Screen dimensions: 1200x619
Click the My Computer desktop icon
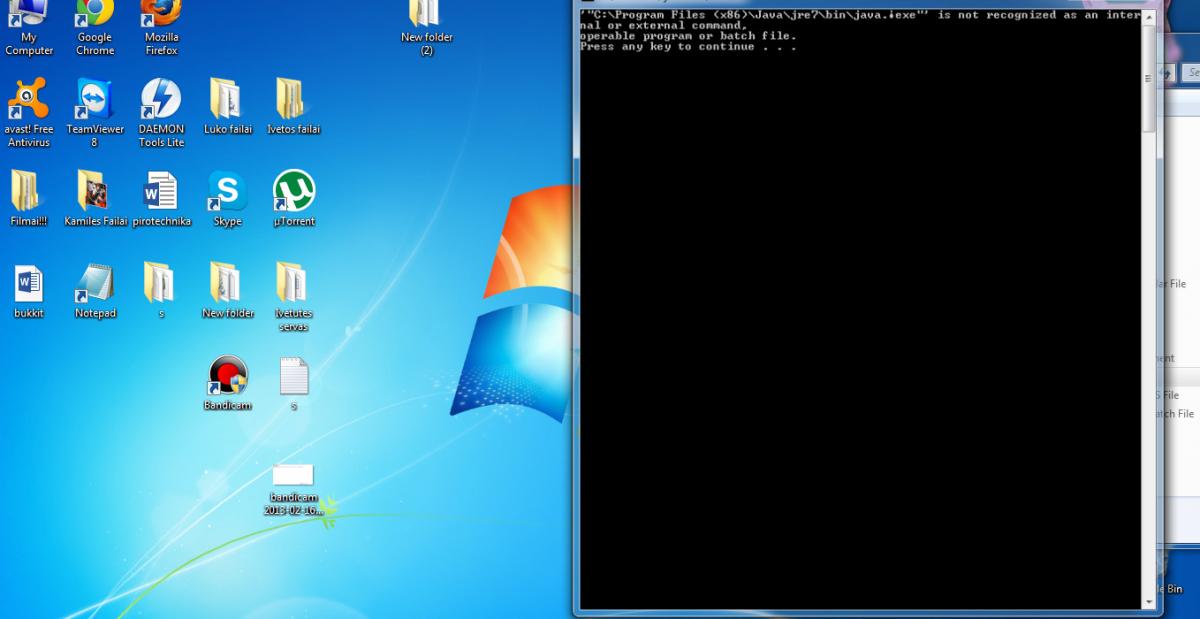click(28, 15)
